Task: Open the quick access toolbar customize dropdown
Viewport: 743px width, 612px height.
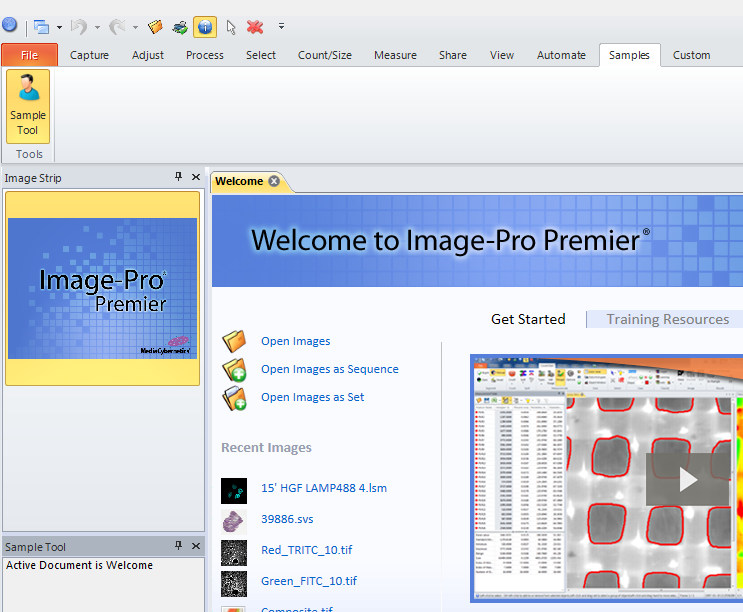Action: tap(281, 26)
